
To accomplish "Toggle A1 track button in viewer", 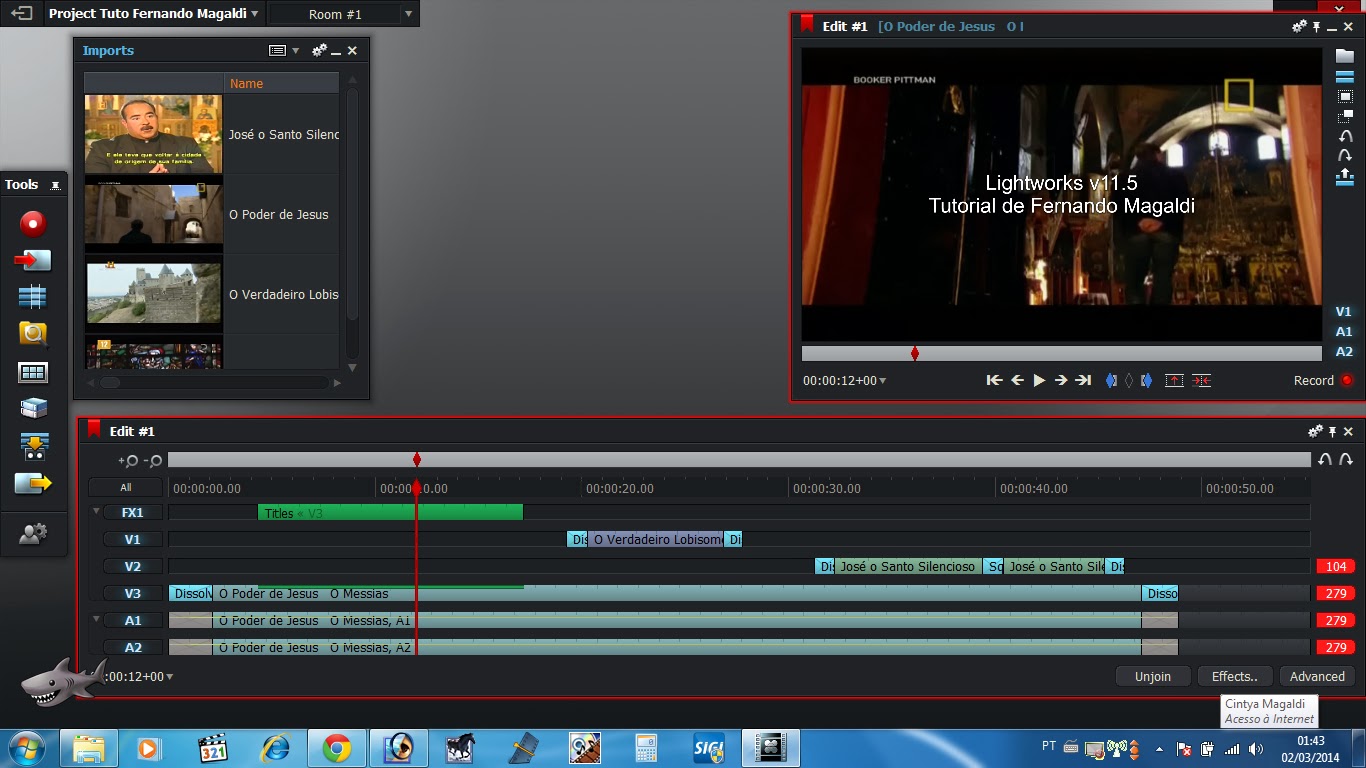I will [x=1344, y=331].
